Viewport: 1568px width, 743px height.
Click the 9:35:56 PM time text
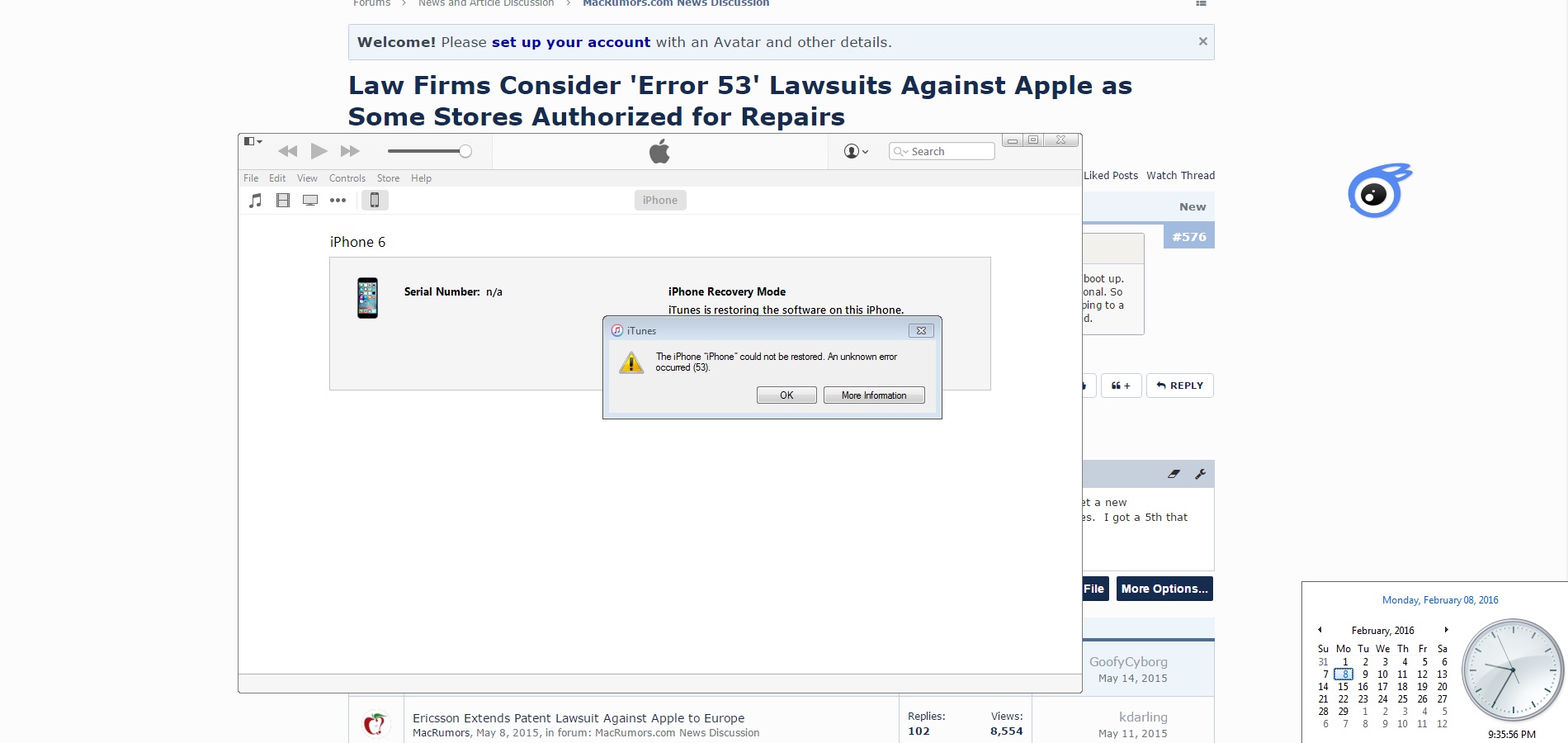coord(1512,734)
